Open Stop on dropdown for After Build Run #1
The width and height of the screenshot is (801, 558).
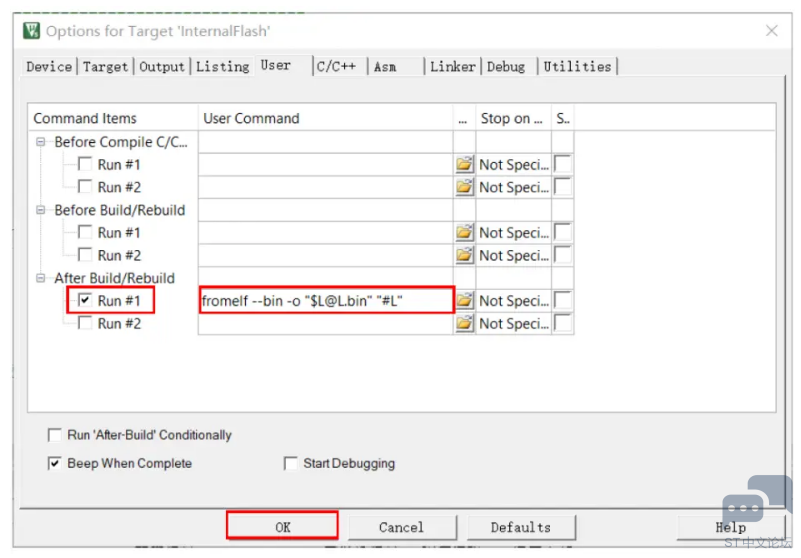[513, 300]
